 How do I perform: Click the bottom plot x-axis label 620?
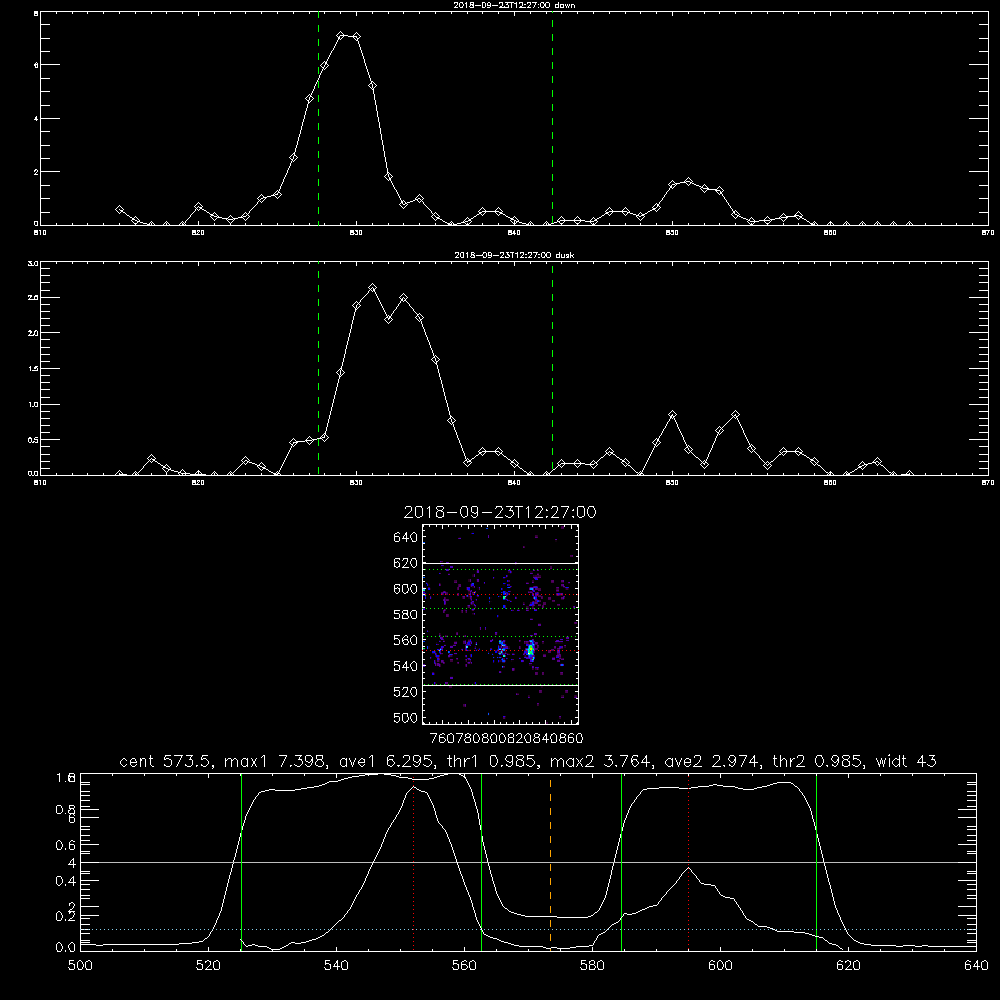coord(848,966)
